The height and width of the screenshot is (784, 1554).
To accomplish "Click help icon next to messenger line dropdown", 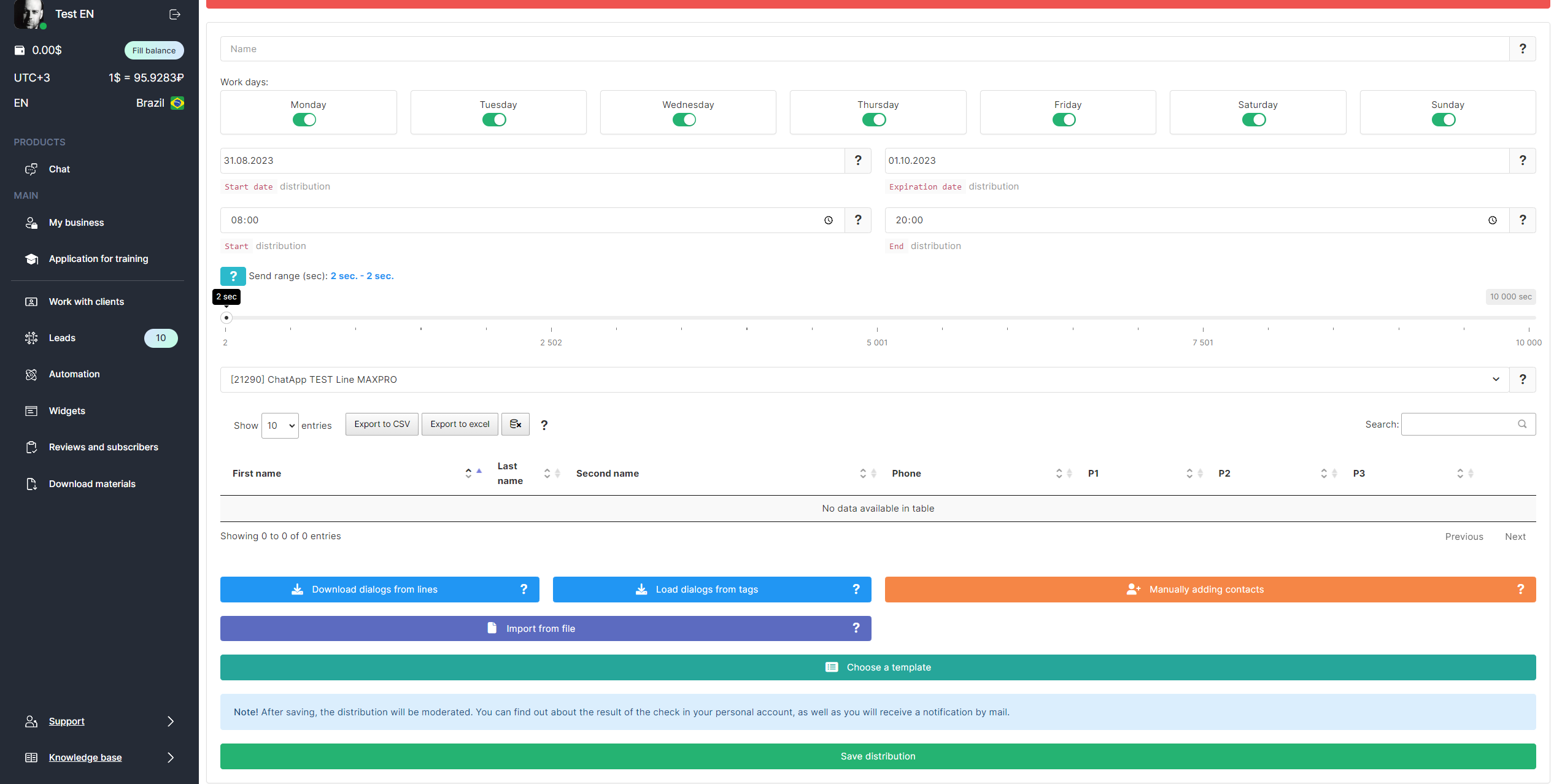I will [x=1522, y=380].
